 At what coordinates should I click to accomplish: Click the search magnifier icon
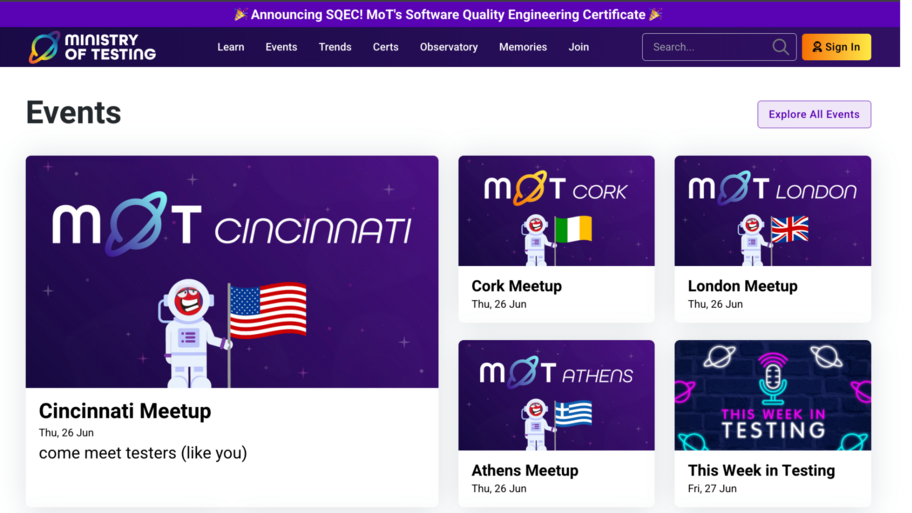click(x=780, y=47)
